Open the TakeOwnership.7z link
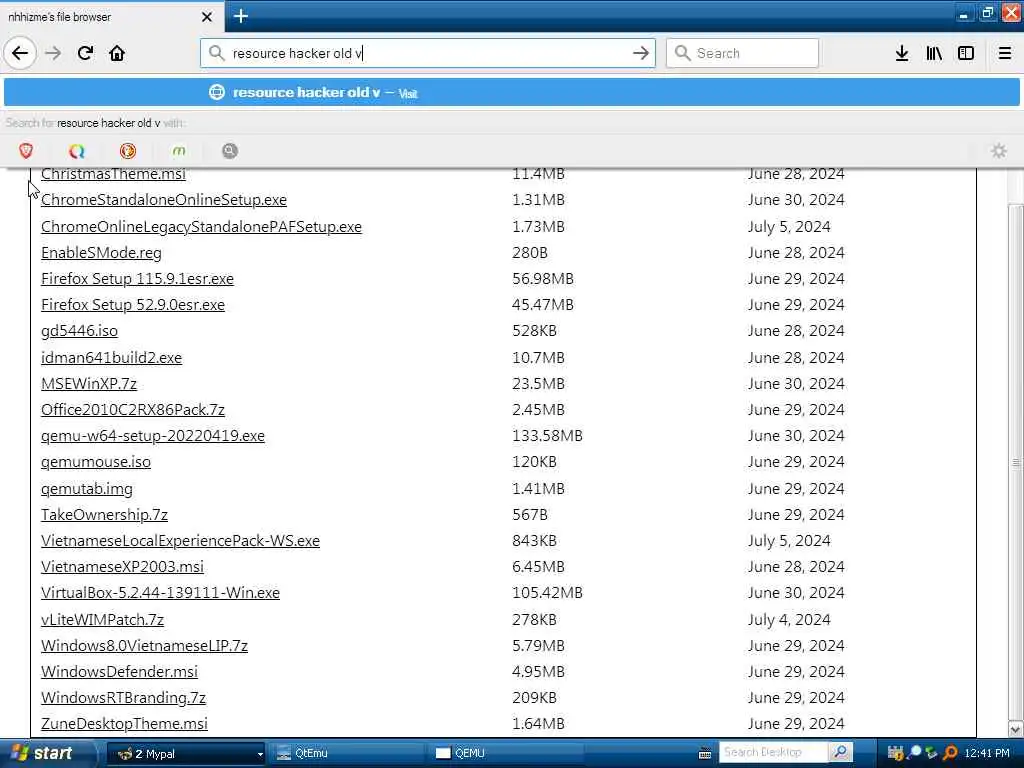The width and height of the screenshot is (1024, 768). point(104,515)
